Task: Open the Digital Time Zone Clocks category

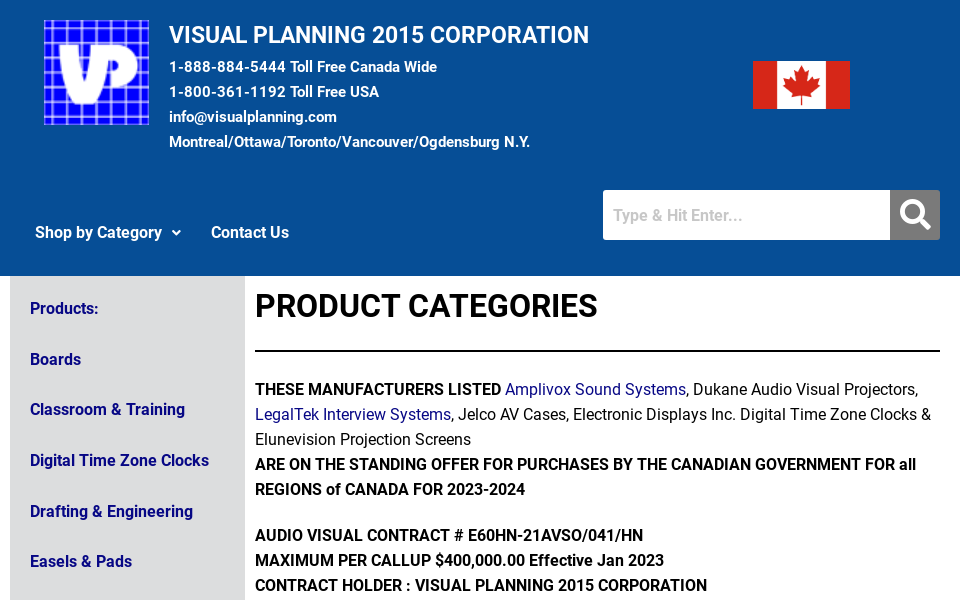Action: (119, 460)
